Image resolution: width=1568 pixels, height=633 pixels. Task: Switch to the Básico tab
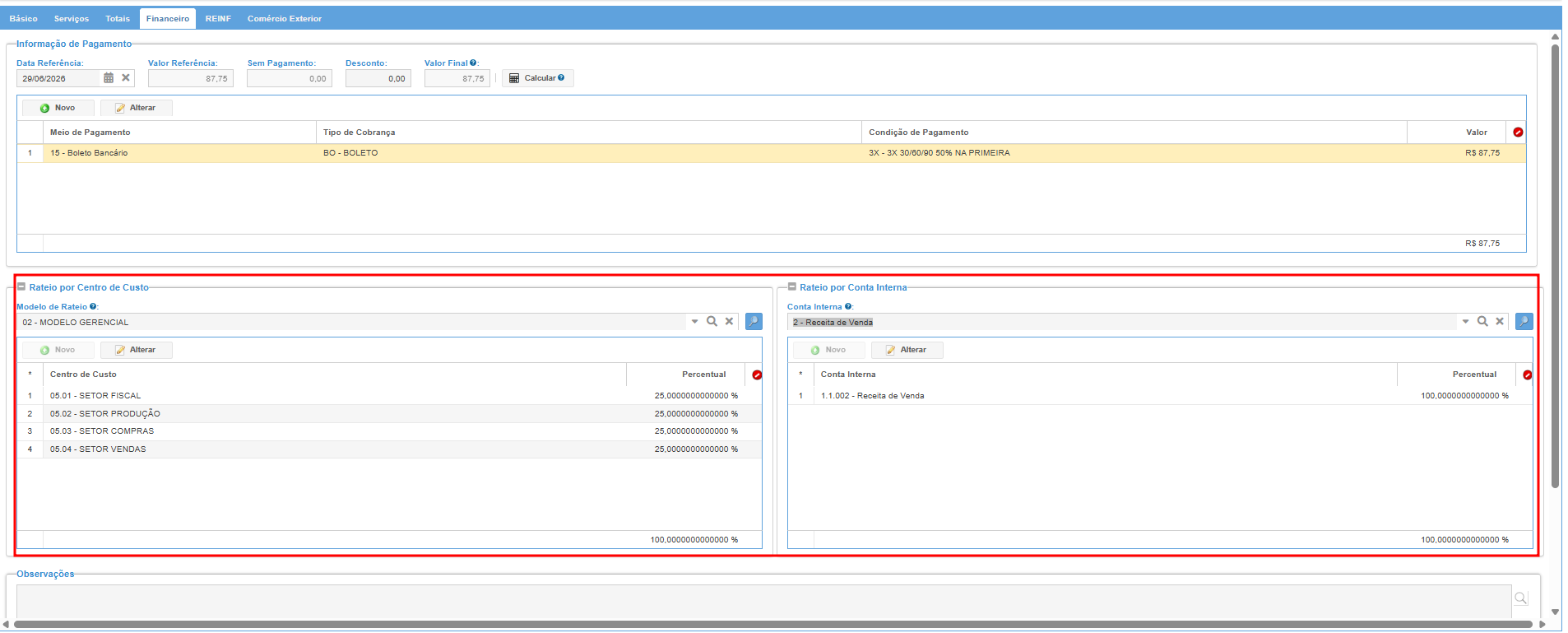pyautogui.click(x=24, y=18)
